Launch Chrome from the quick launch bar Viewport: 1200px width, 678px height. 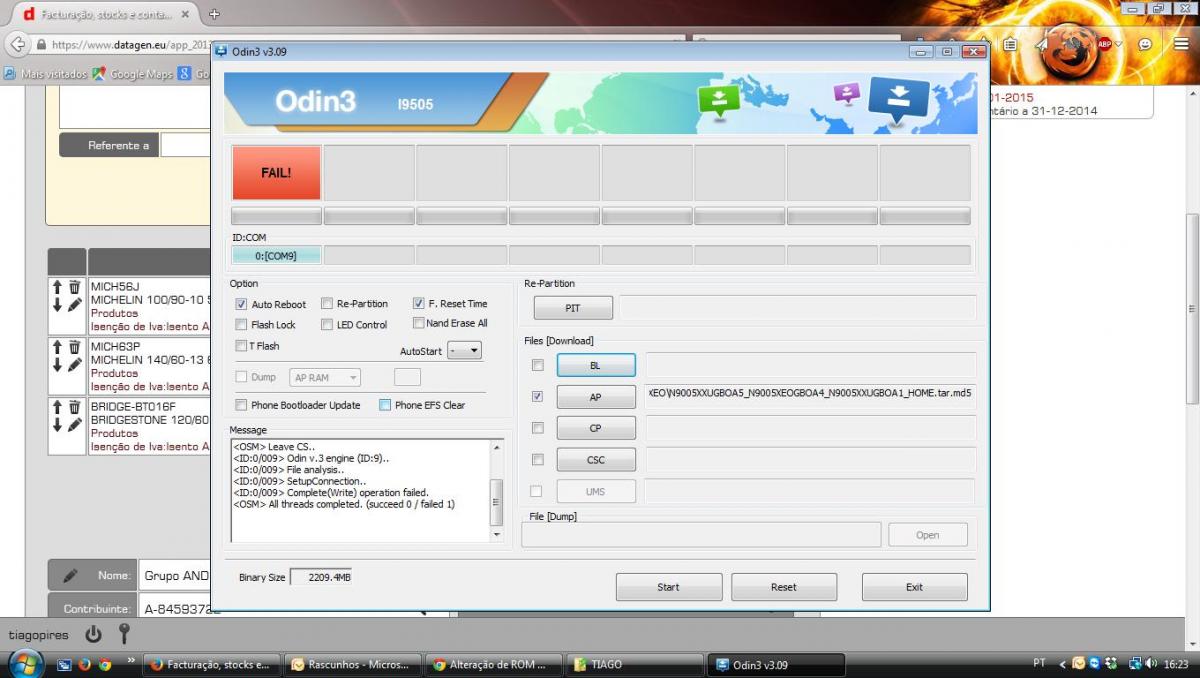coord(104,663)
